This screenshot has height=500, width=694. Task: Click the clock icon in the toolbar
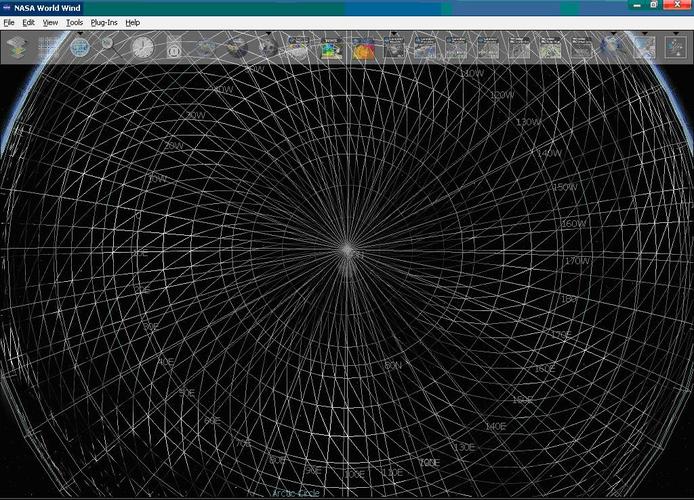coord(143,47)
